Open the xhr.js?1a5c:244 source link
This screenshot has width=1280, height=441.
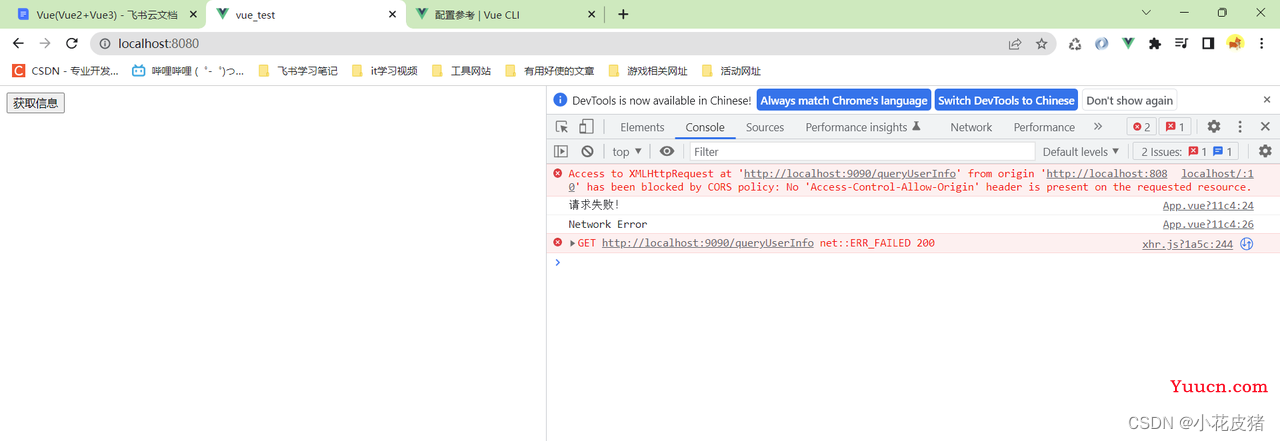point(1187,244)
